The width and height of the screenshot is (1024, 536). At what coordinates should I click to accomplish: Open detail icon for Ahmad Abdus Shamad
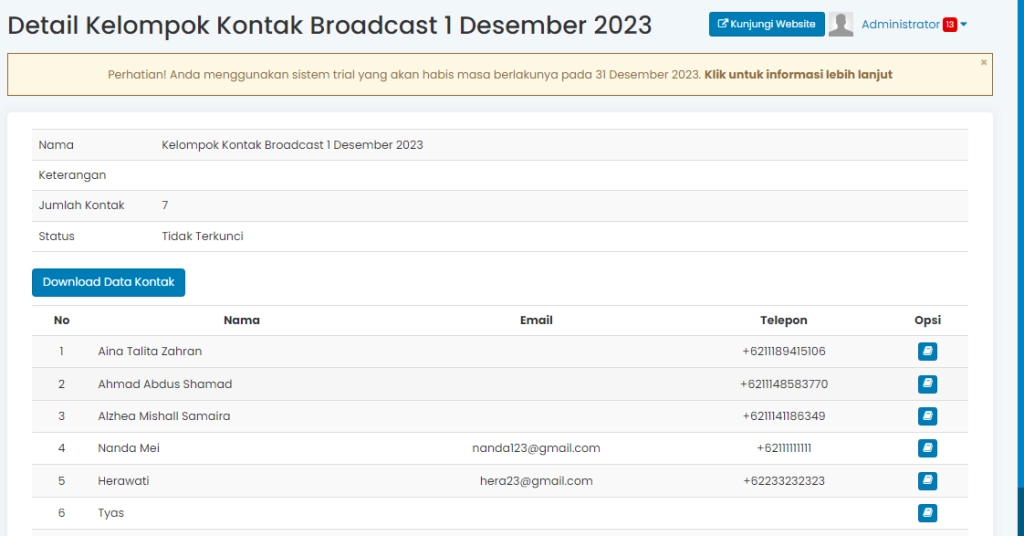point(927,384)
